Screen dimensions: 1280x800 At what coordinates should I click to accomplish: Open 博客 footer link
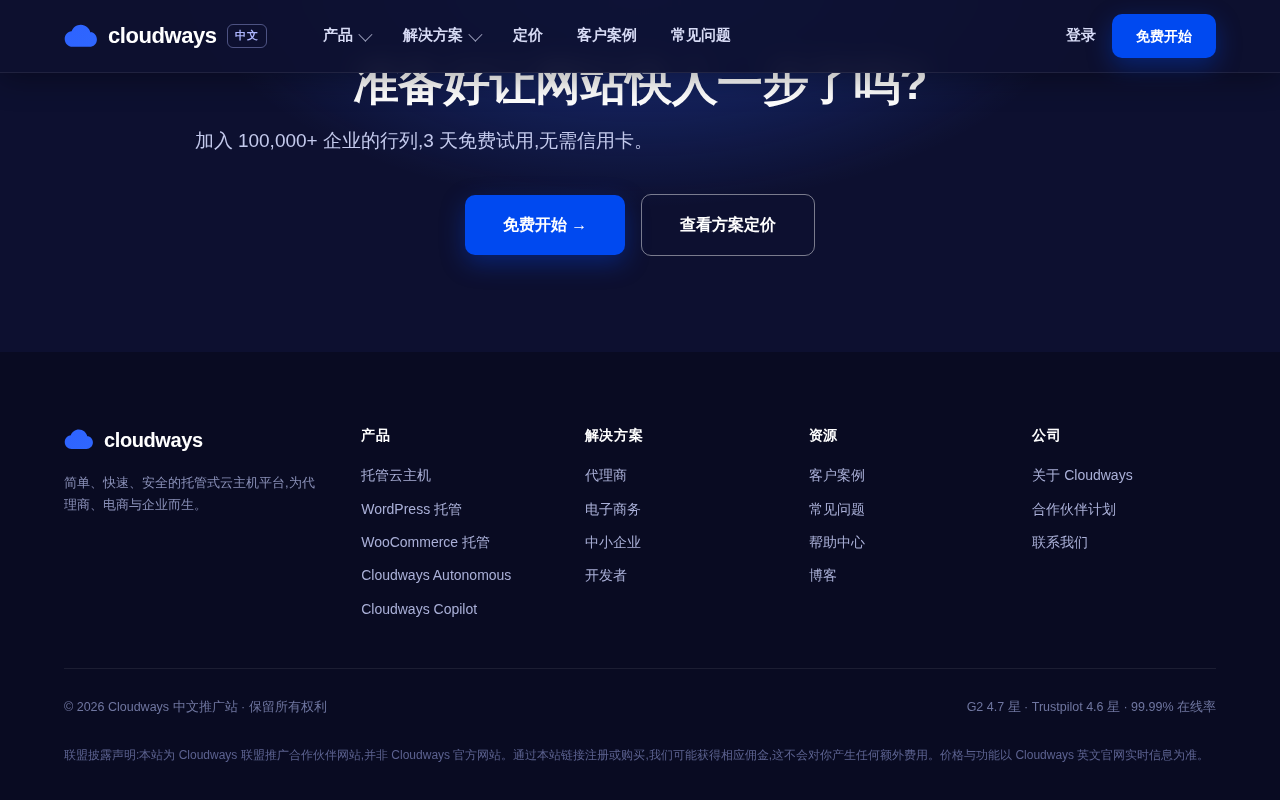[x=823, y=576]
